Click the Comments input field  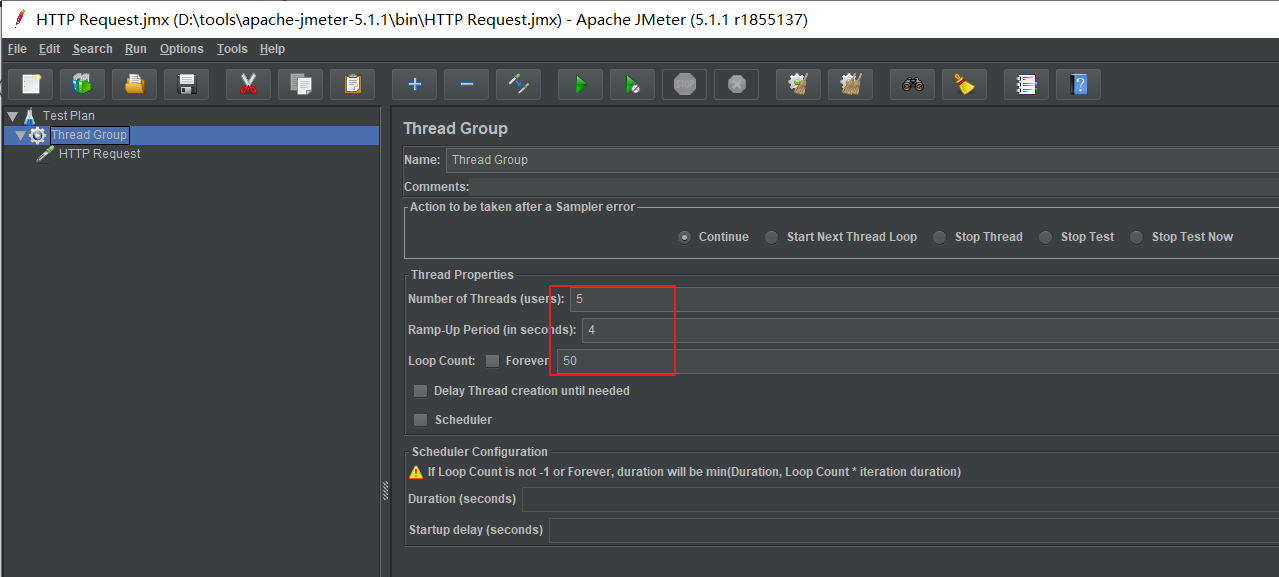coord(875,187)
